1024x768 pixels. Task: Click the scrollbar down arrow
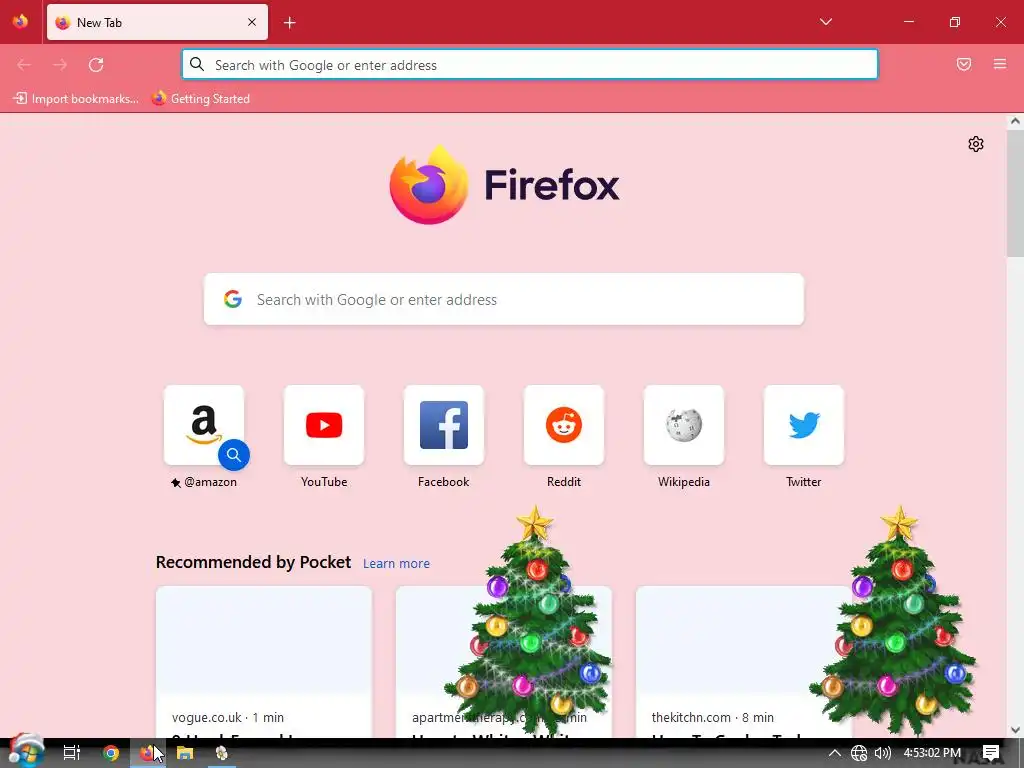pos(1015,730)
